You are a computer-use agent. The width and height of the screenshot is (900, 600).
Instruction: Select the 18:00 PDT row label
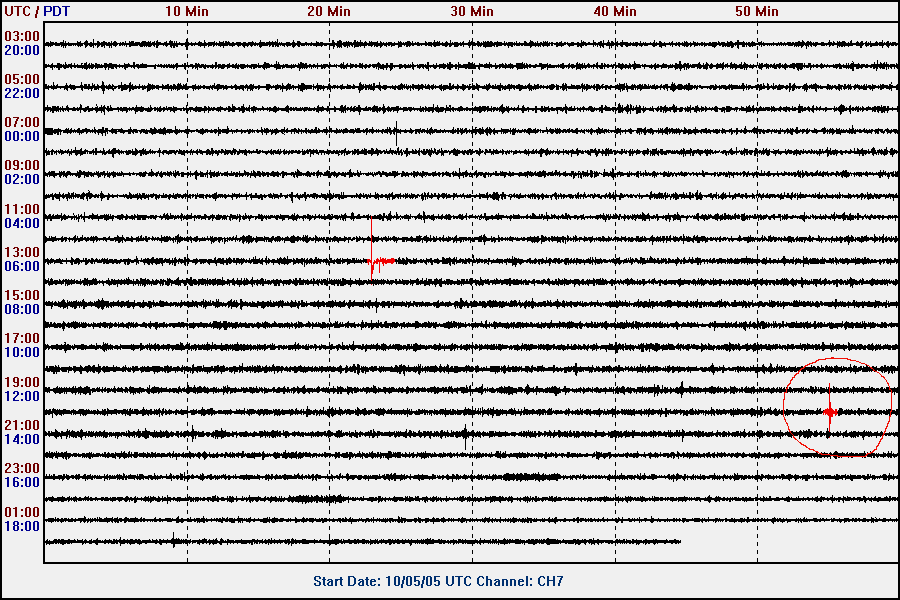(x=22, y=526)
